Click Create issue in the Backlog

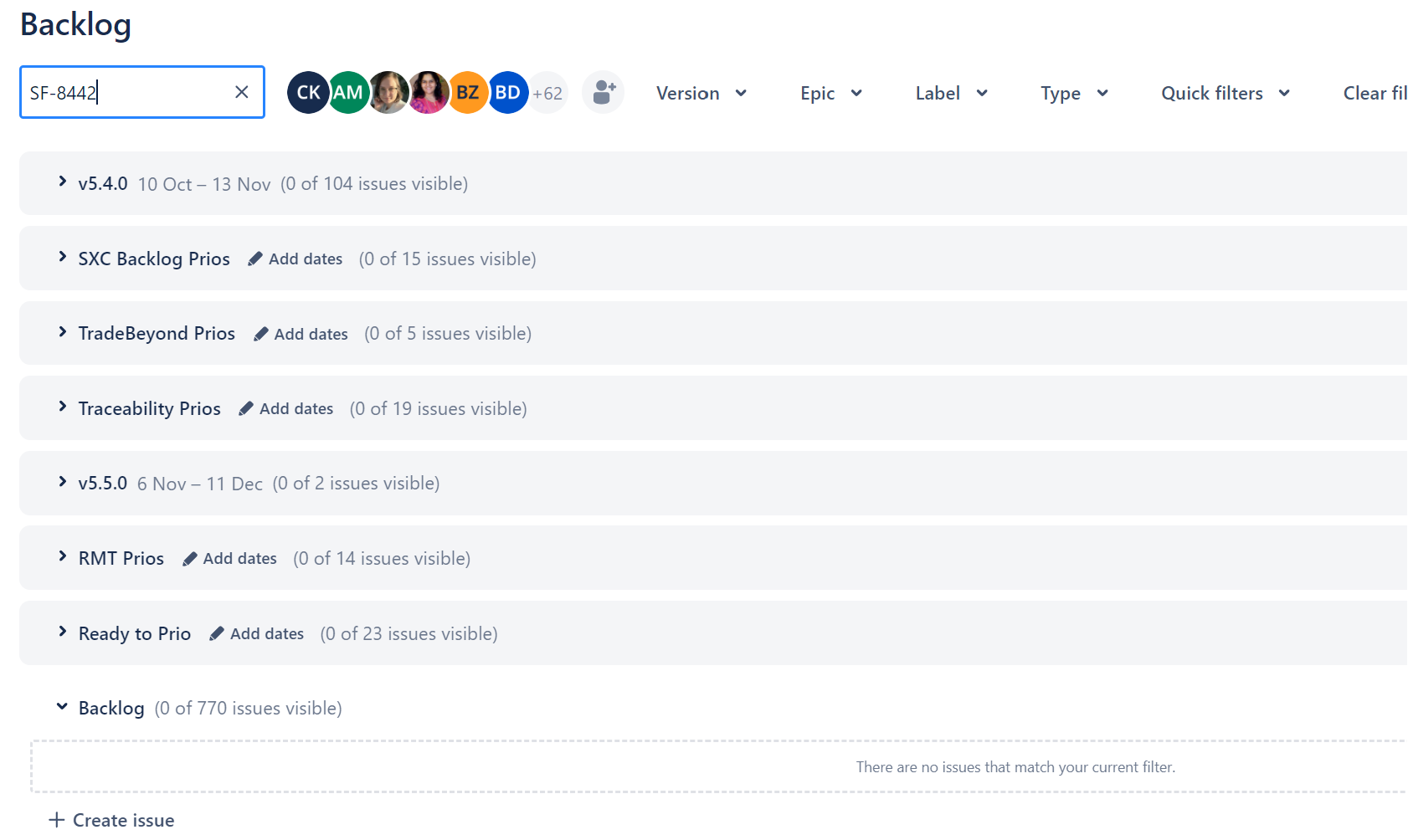[x=110, y=819]
